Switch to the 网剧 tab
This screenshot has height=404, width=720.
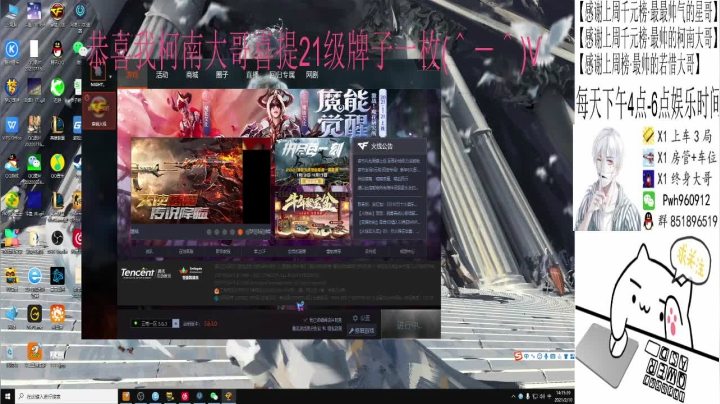pyautogui.click(x=312, y=75)
